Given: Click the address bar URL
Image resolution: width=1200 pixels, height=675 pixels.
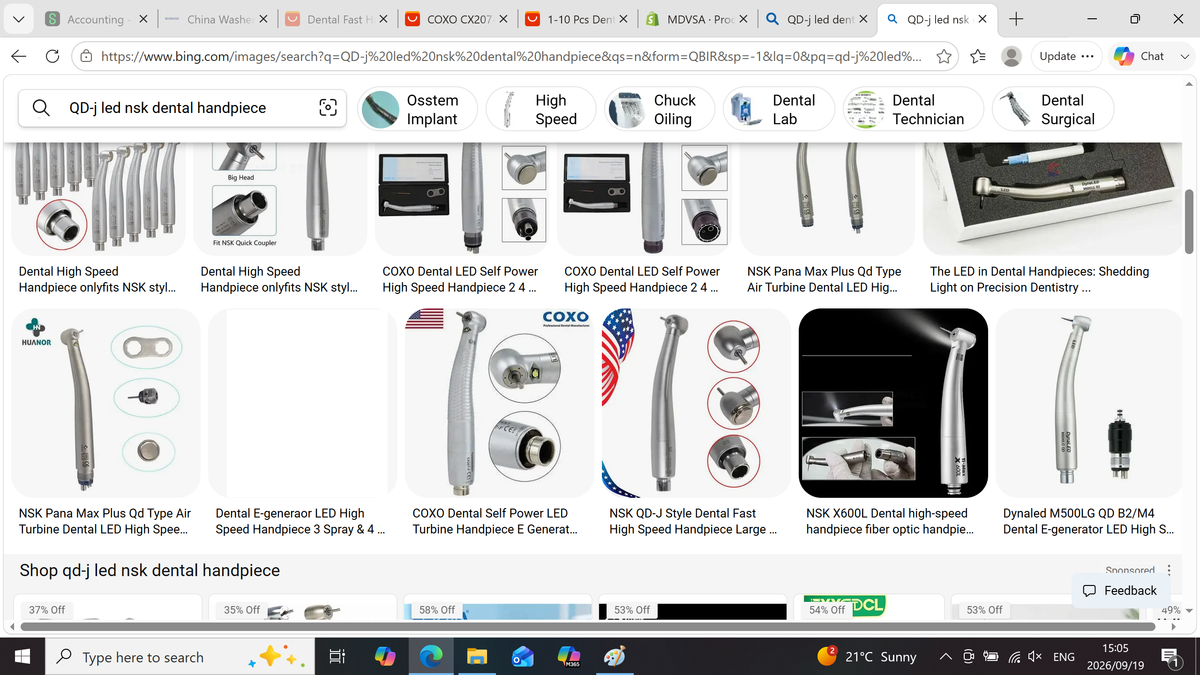Looking at the screenshot, I should point(512,57).
